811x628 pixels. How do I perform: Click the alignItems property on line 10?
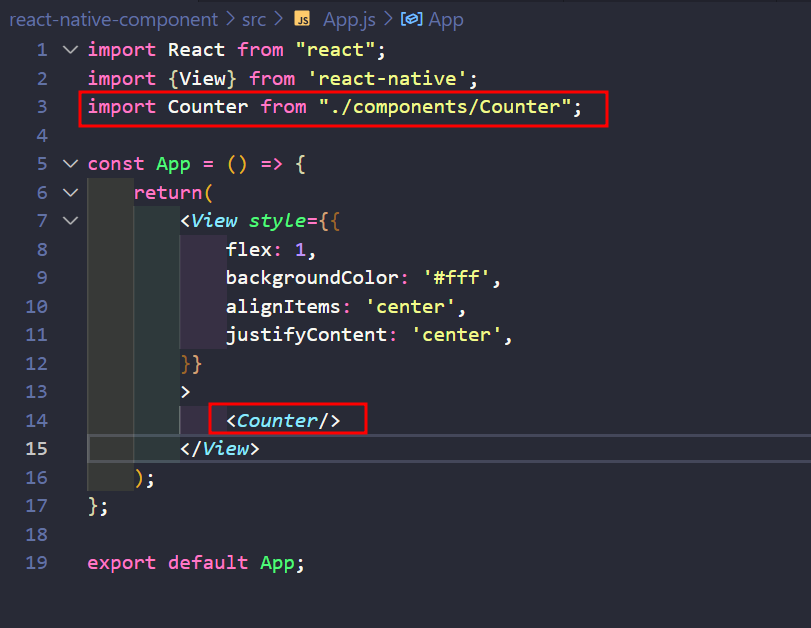coord(283,307)
